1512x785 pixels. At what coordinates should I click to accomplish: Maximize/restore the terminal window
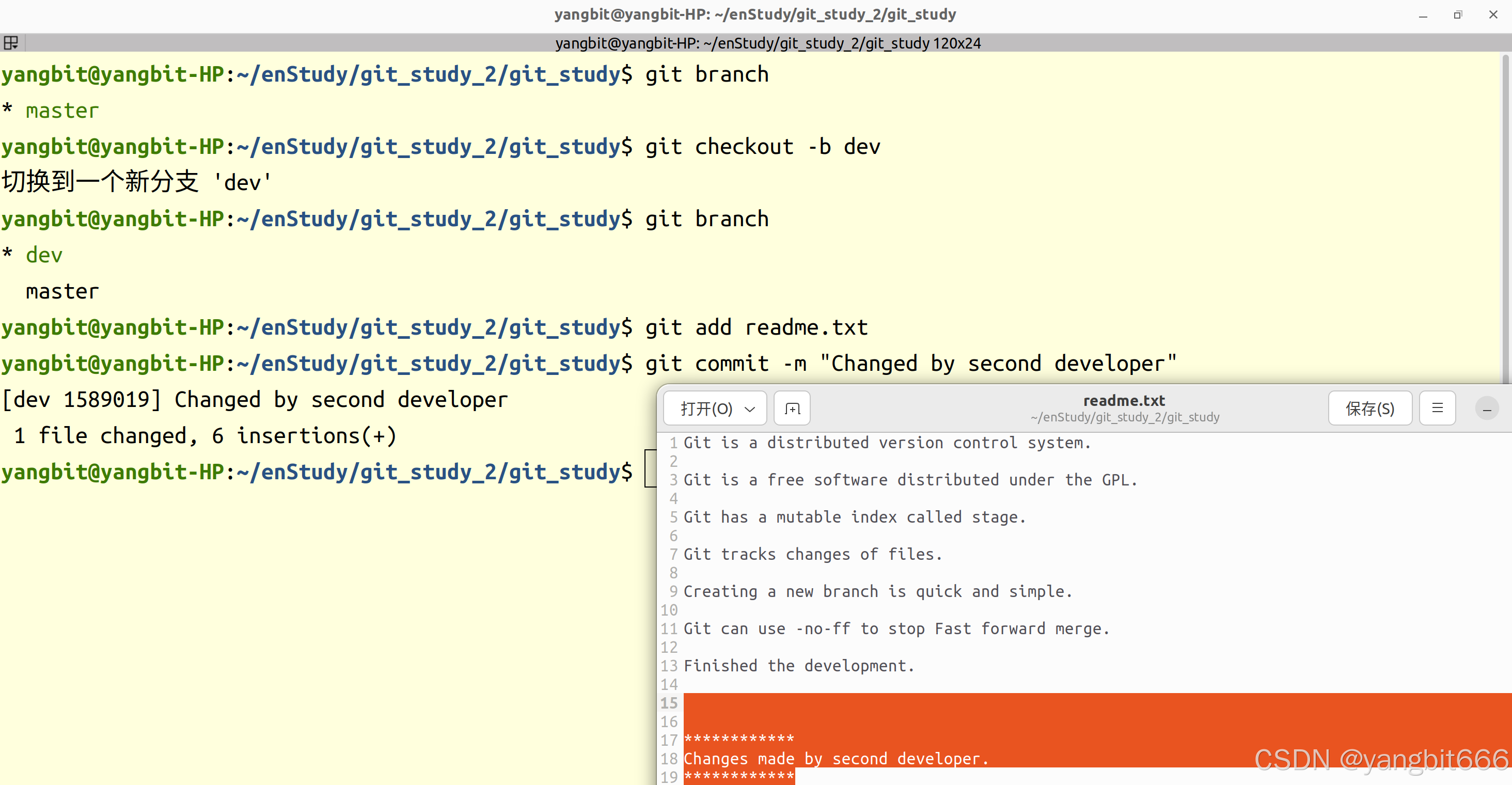1458,15
